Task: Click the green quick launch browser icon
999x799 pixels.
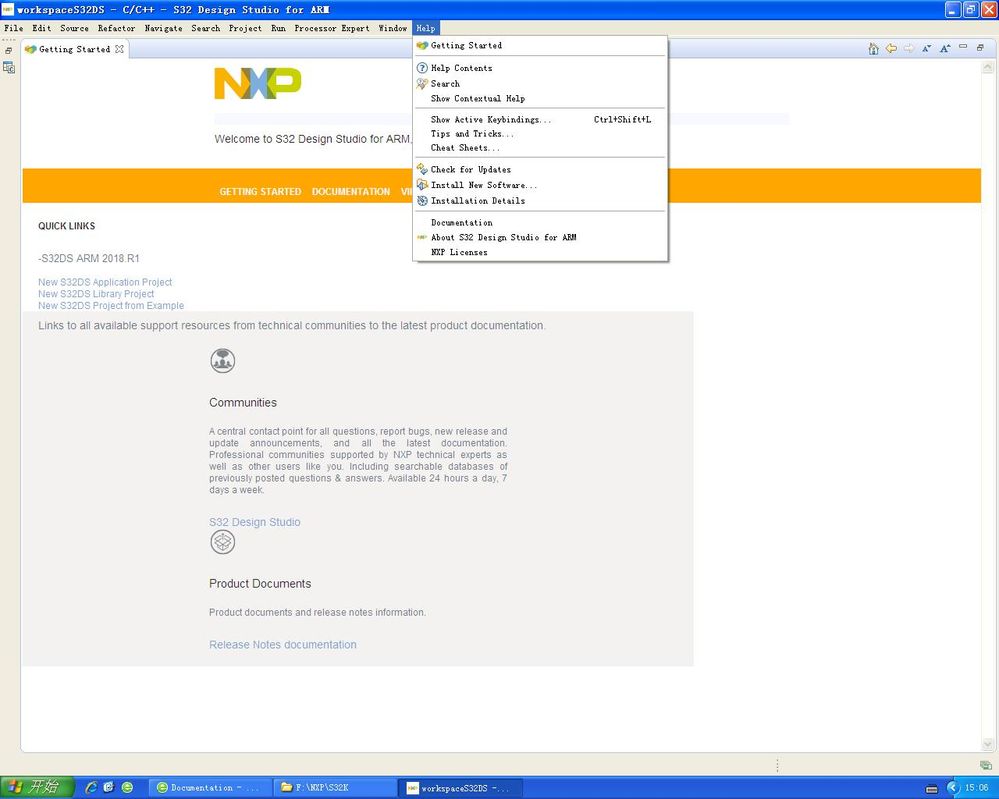Action: (127, 788)
